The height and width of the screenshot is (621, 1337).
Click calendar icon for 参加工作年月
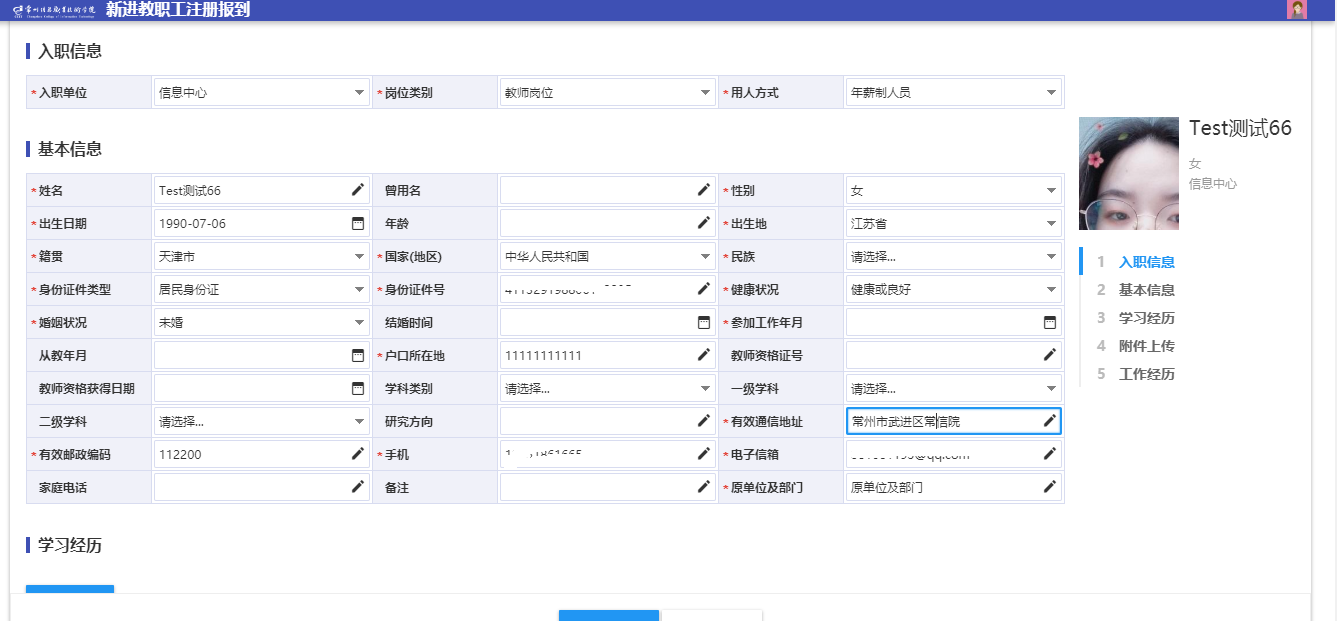click(1049, 322)
